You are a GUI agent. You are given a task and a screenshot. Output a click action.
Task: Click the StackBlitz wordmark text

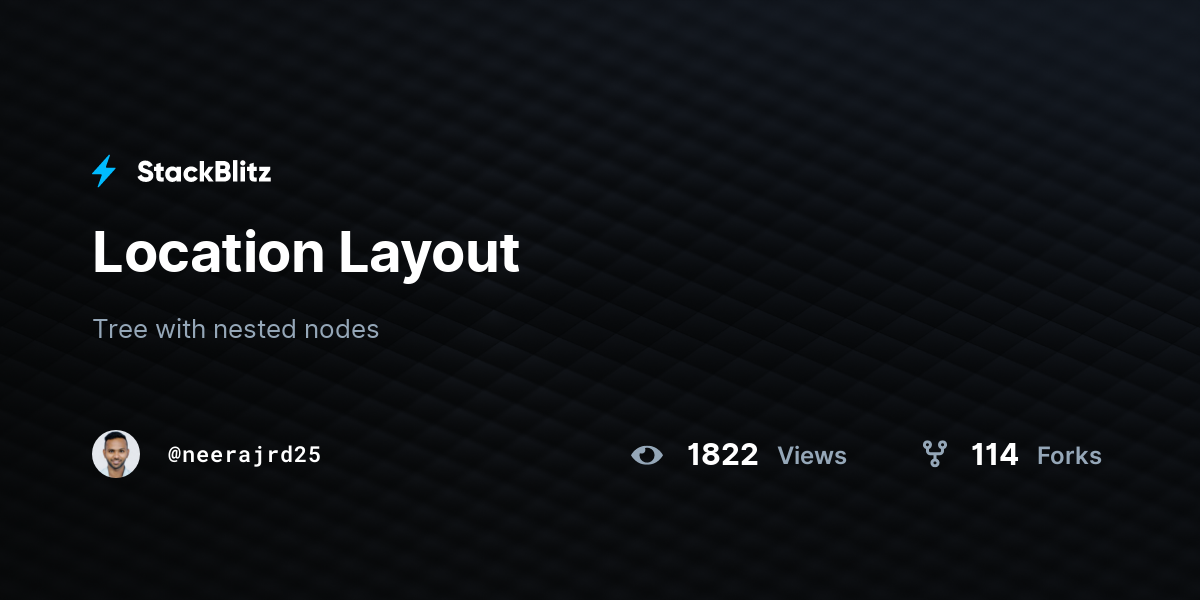click(204, 172)
